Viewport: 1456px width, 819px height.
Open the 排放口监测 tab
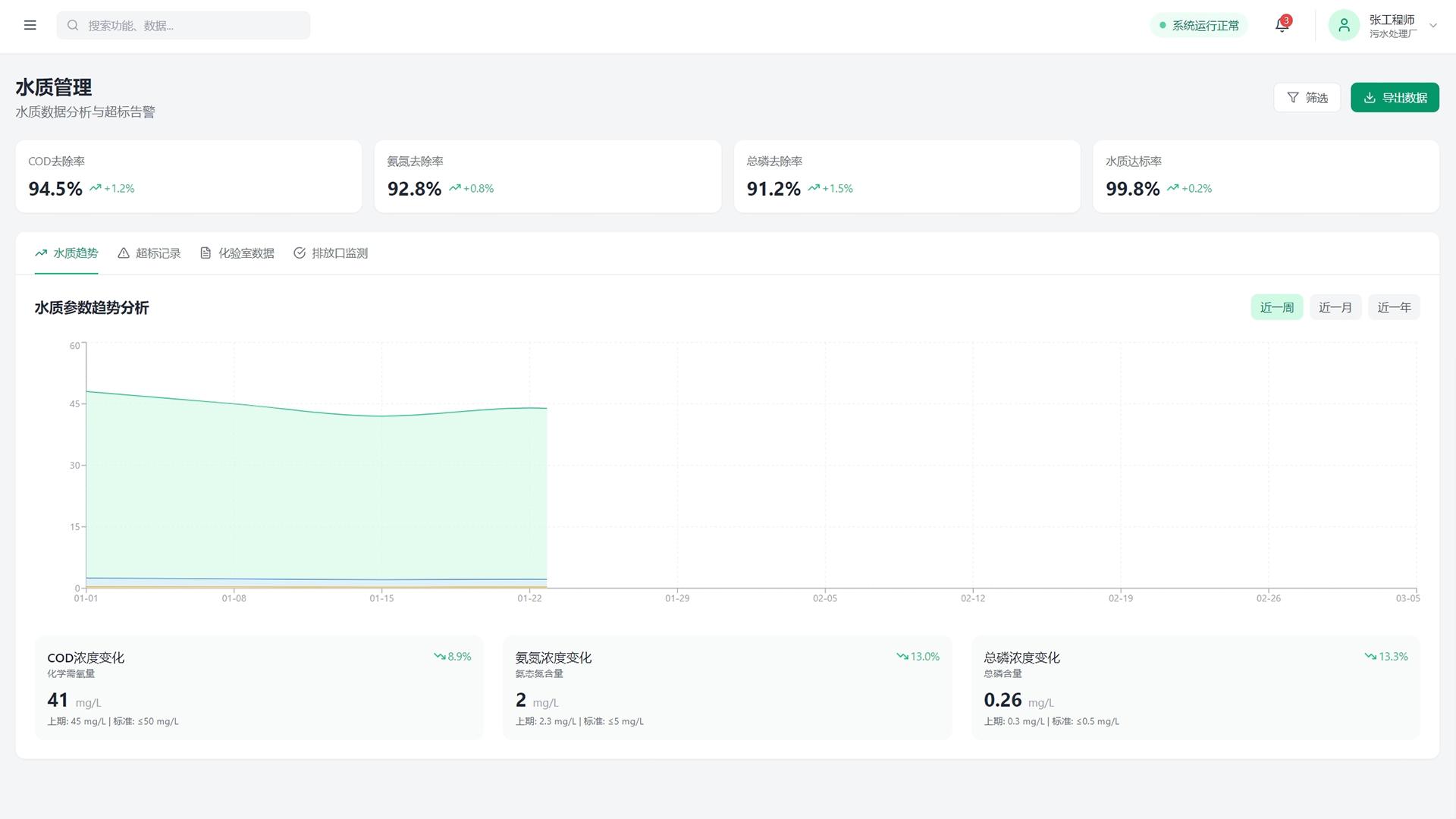[x=331, y=253]
